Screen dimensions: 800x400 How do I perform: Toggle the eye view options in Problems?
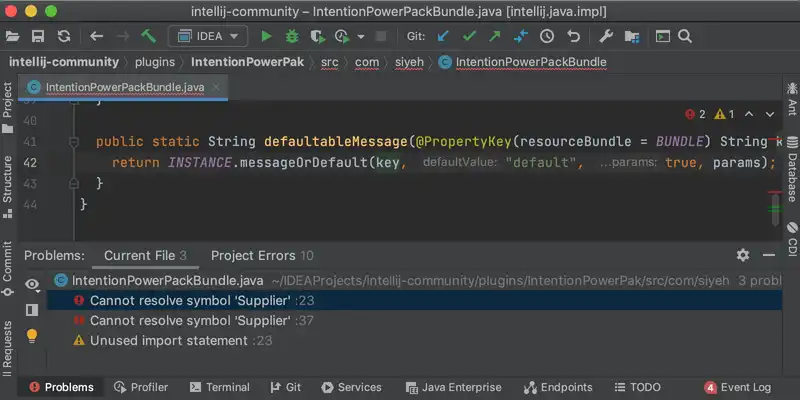click(32, 284)
